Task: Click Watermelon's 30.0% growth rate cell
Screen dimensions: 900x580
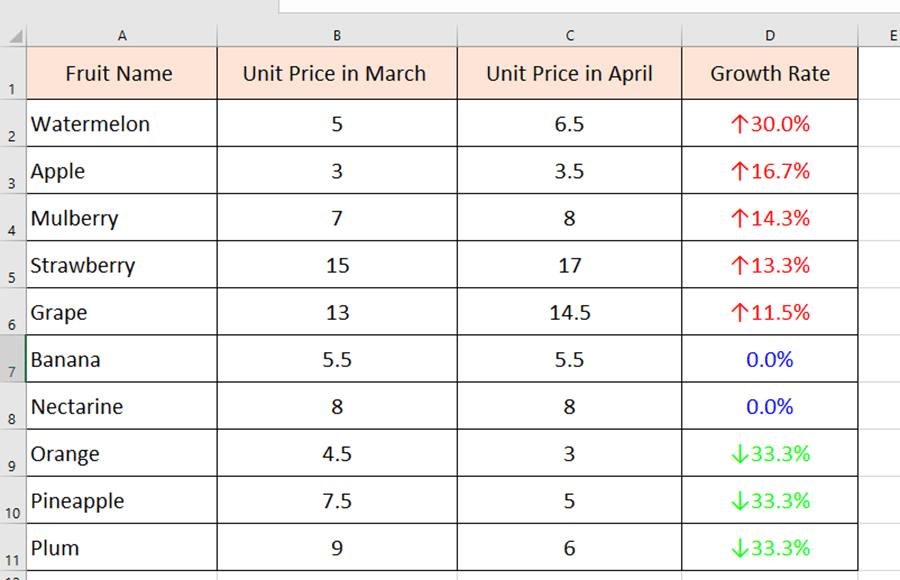Action: [x=770, y=124]
